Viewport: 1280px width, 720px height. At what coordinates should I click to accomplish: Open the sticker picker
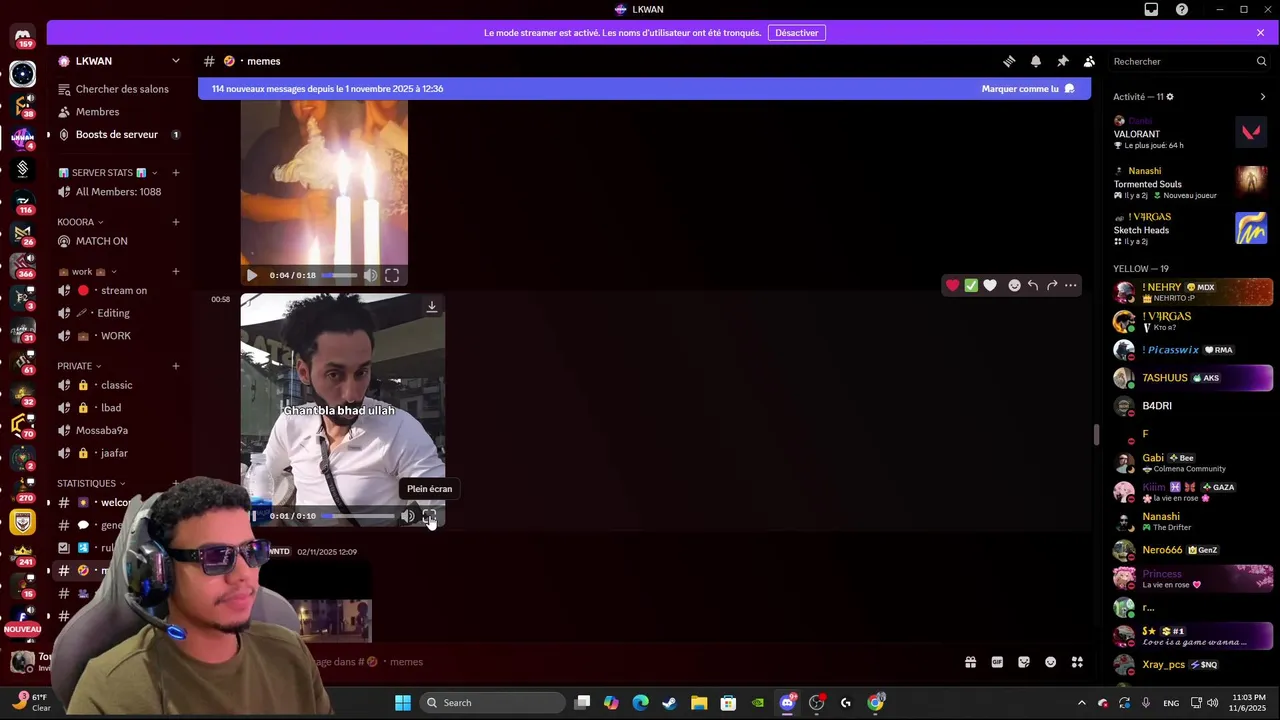pyautogui.click(x=1024, y=662)
